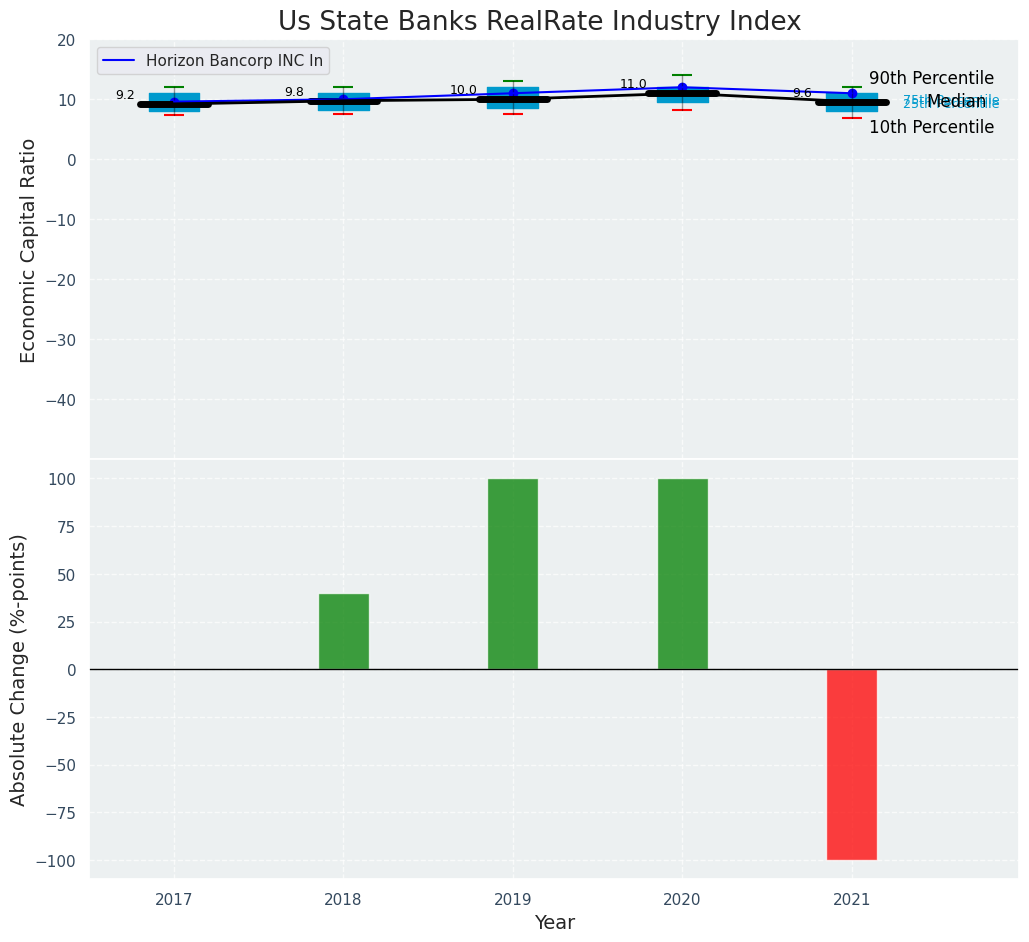1029x942 pixels.
Task: Click the green 2018 change bar
Action: coord(343,632)
